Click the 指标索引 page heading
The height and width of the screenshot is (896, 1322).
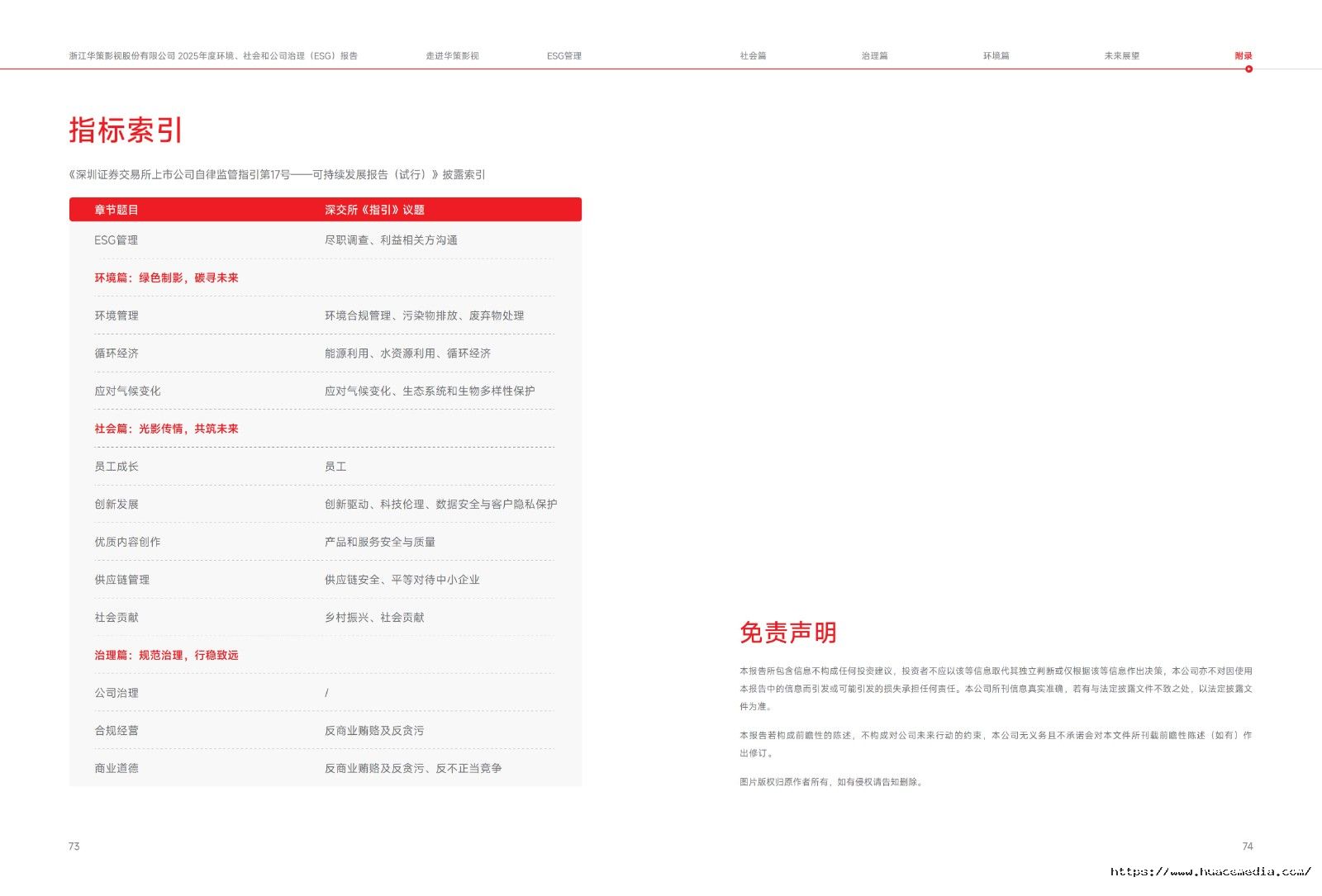[x=126, y=130]
